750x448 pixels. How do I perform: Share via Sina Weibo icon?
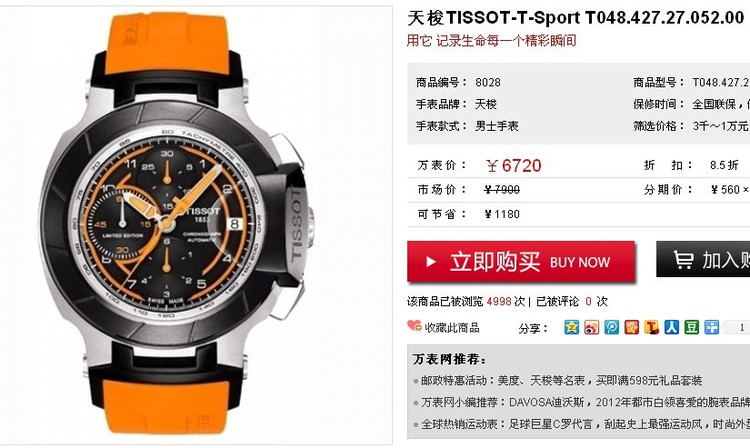point(592,328)
